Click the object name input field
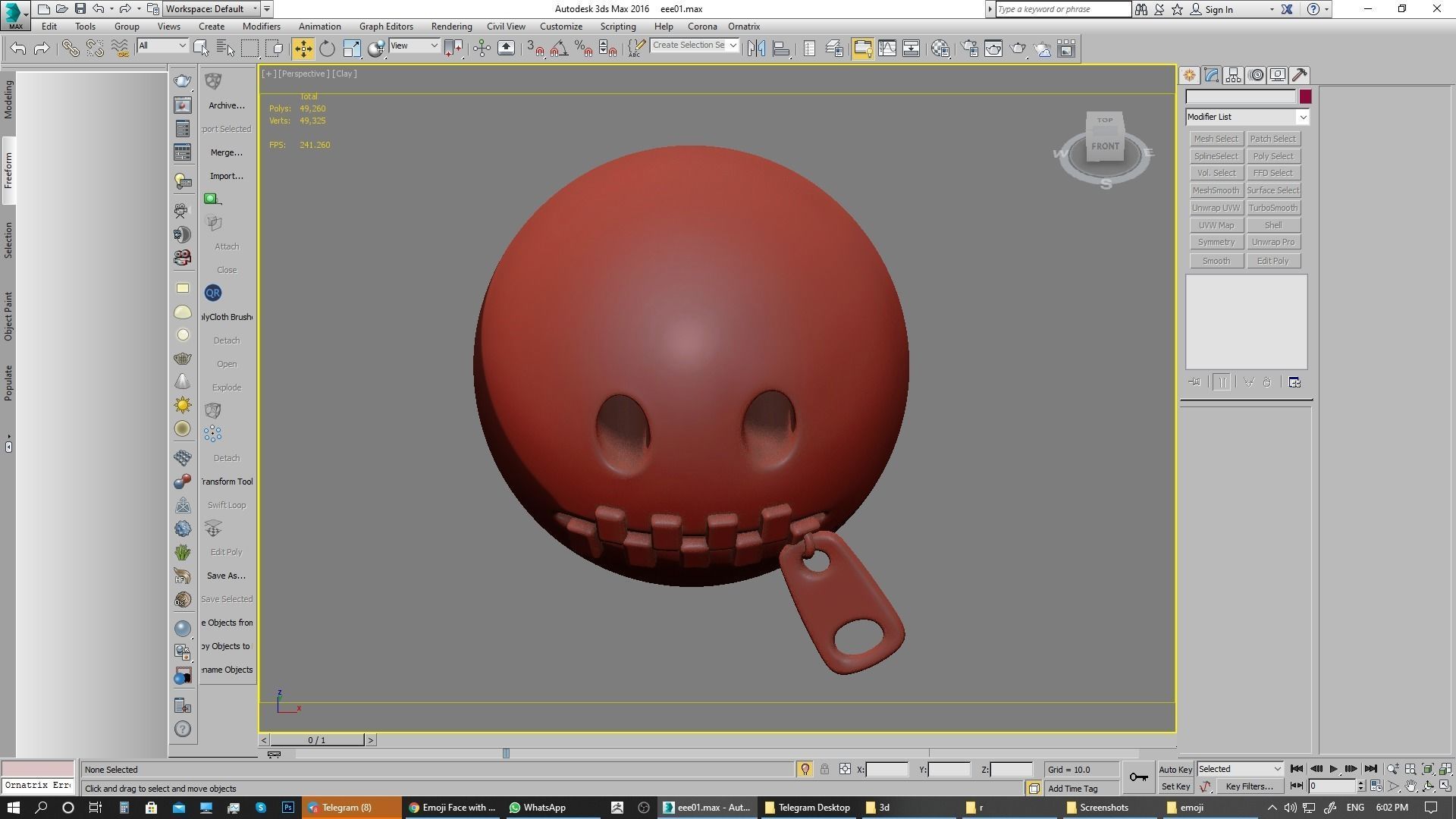This screenshot has height=819, width=1456. coord(1241,97)
